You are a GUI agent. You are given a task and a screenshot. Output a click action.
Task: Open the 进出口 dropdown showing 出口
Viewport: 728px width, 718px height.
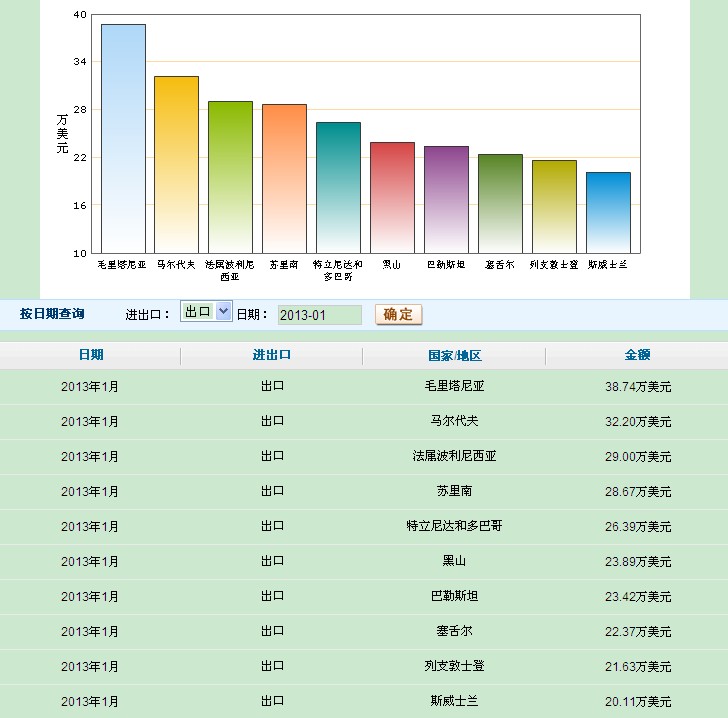[x=206, y=312]
